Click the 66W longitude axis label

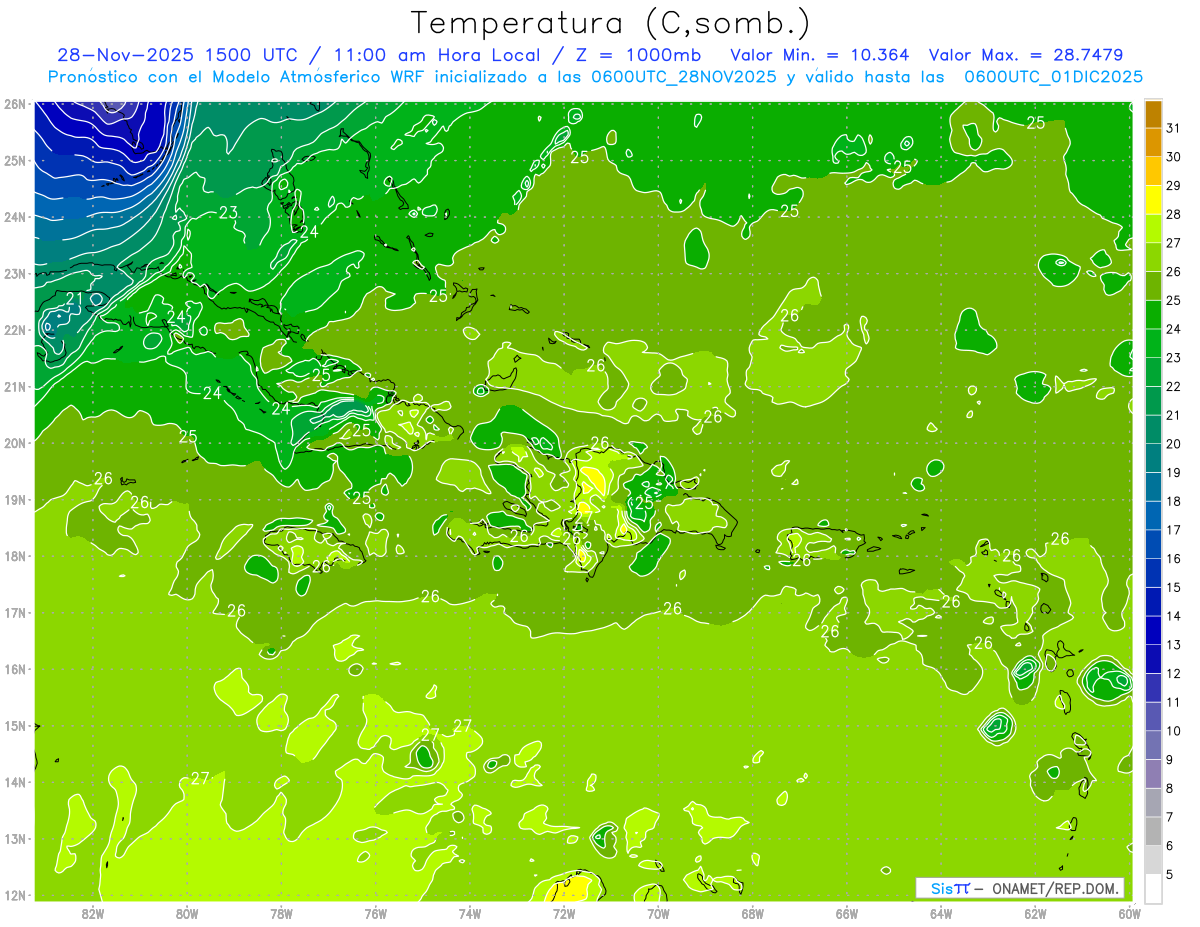click(847, 913)
